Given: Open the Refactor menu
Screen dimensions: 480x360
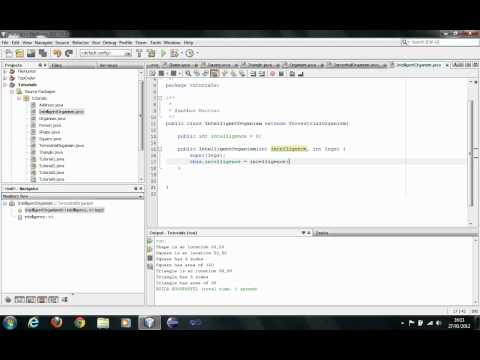Looking at the screenshot, I should 80,43.
